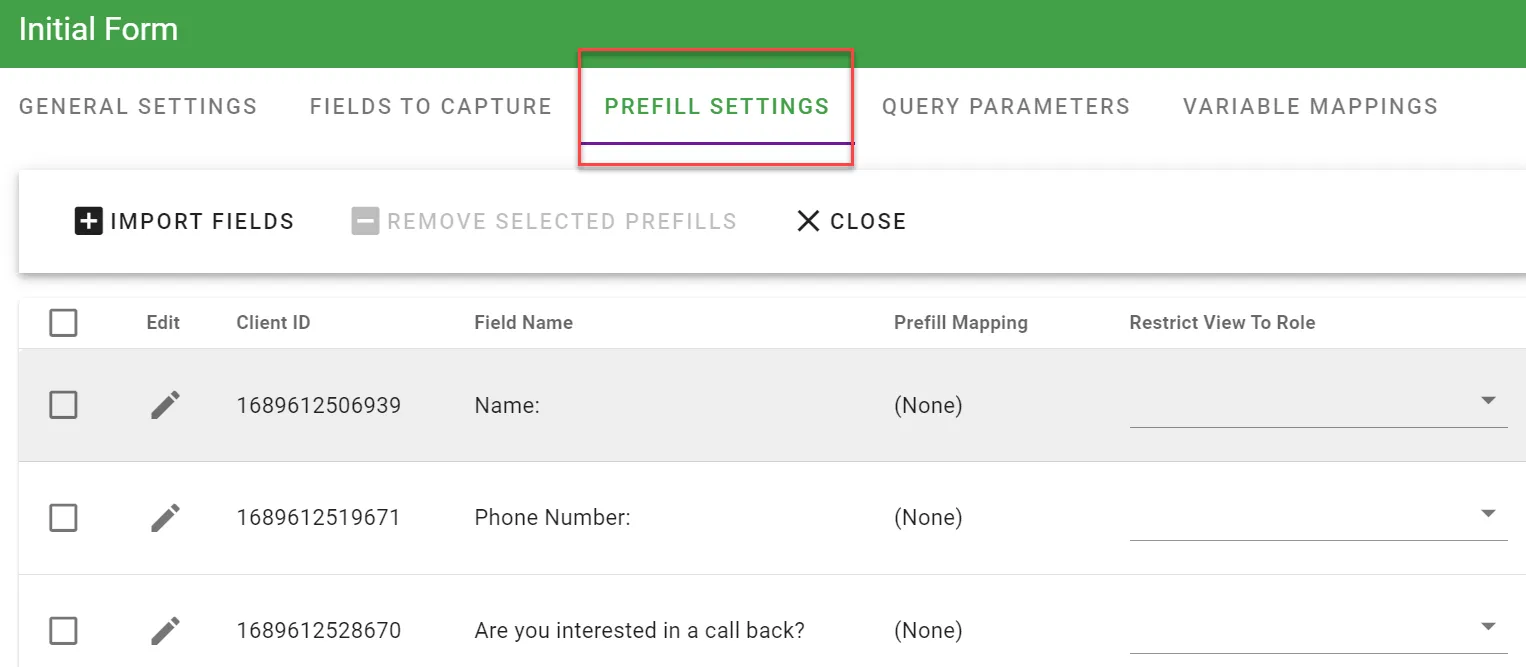Select the Prefill Settings tab
This screenshot has width=1526, height=667.
click(x=717, y=106)
